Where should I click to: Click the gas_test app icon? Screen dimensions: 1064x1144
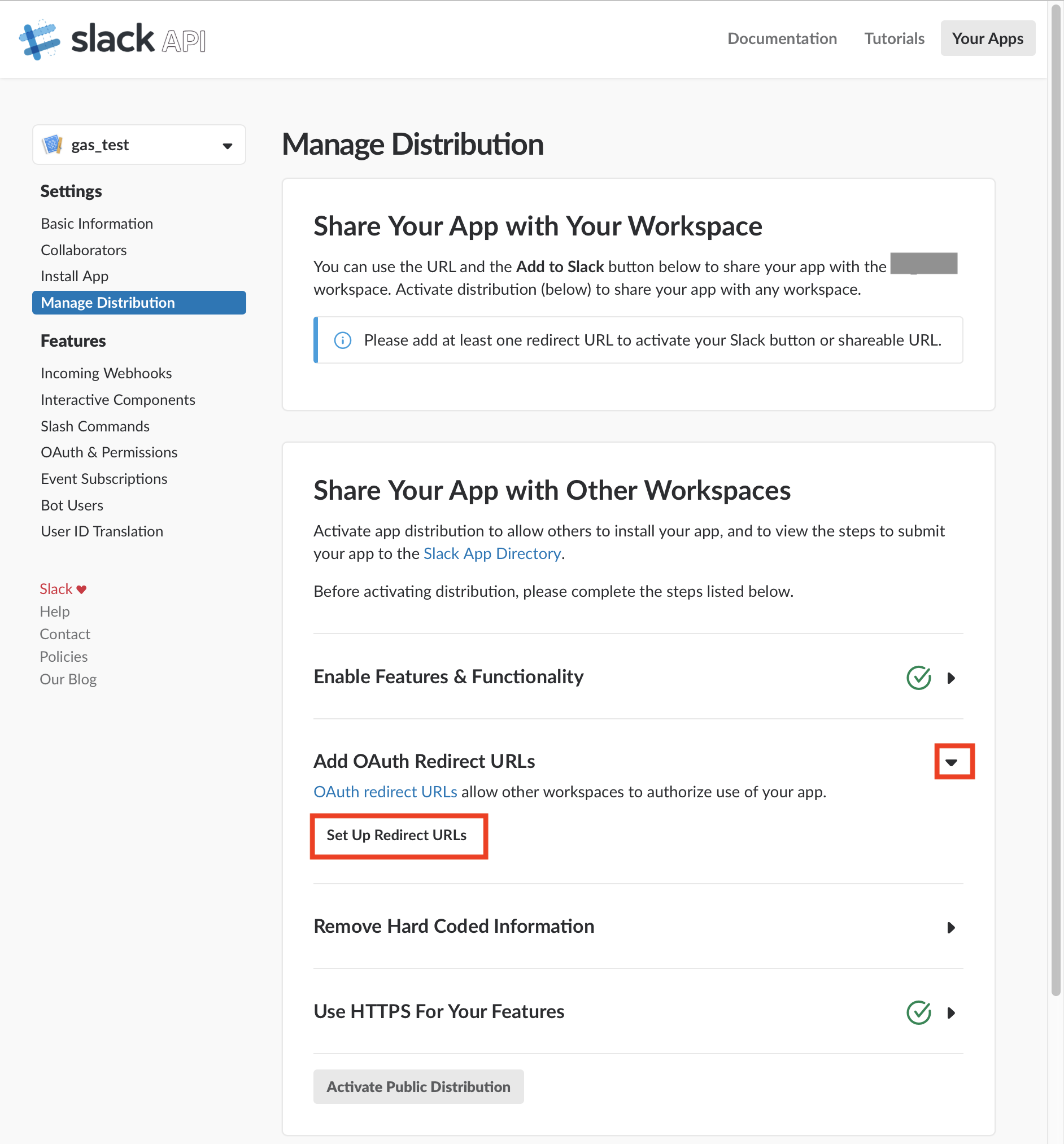tap(53, 145)
